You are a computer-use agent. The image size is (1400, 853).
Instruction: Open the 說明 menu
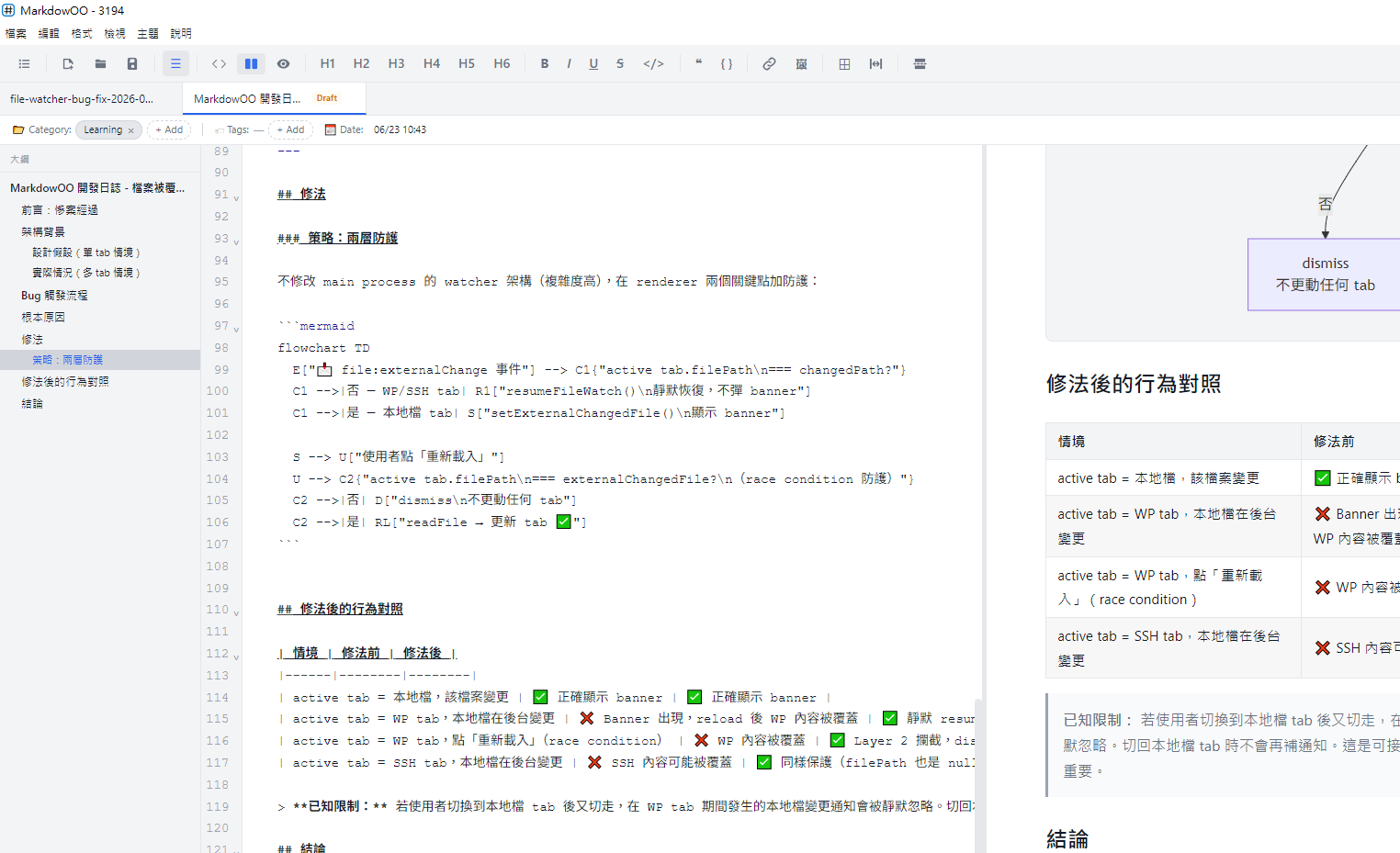point(181,33)
